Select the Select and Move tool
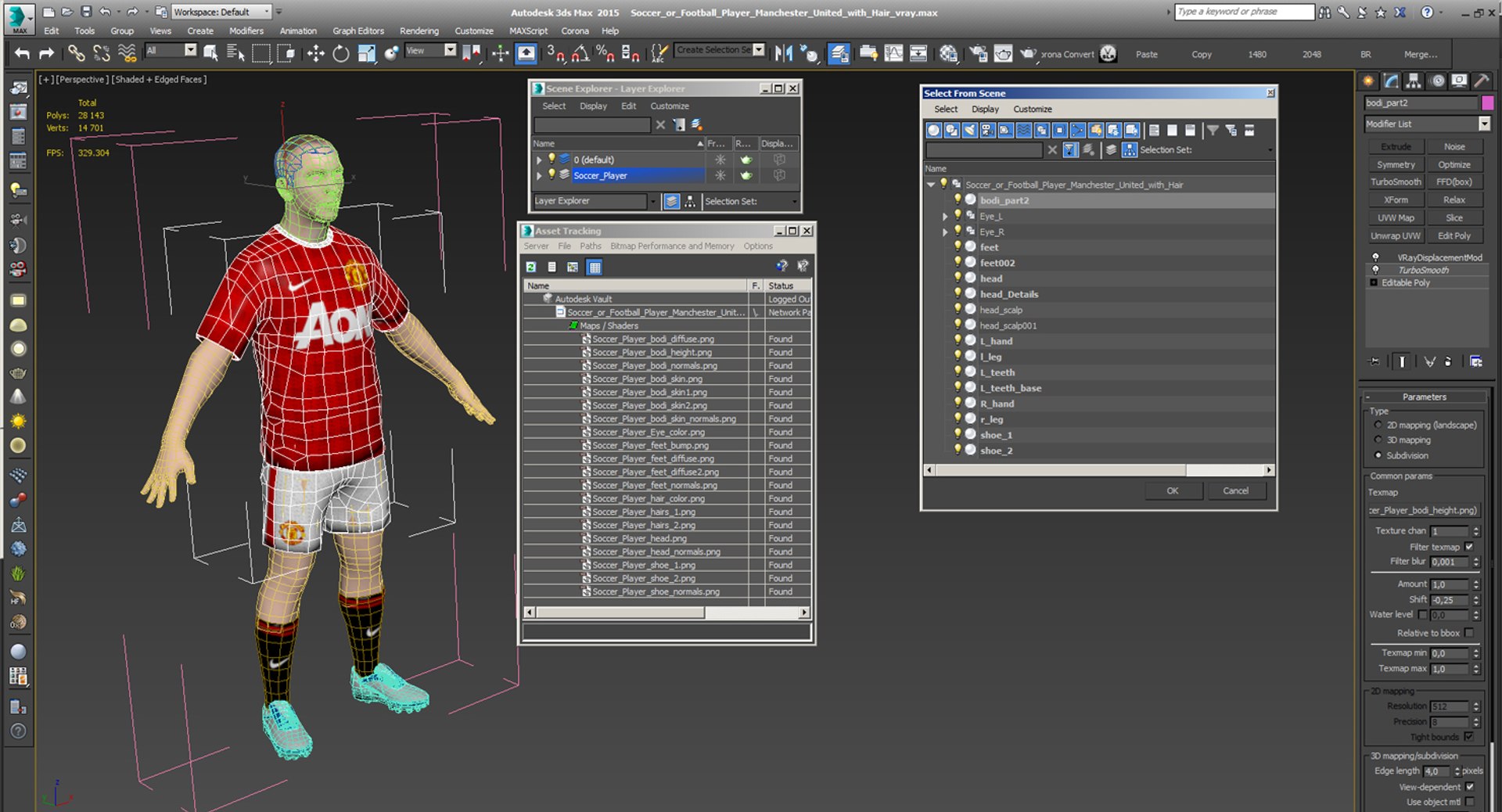1502x812 pixels. [x=315, y=53]
